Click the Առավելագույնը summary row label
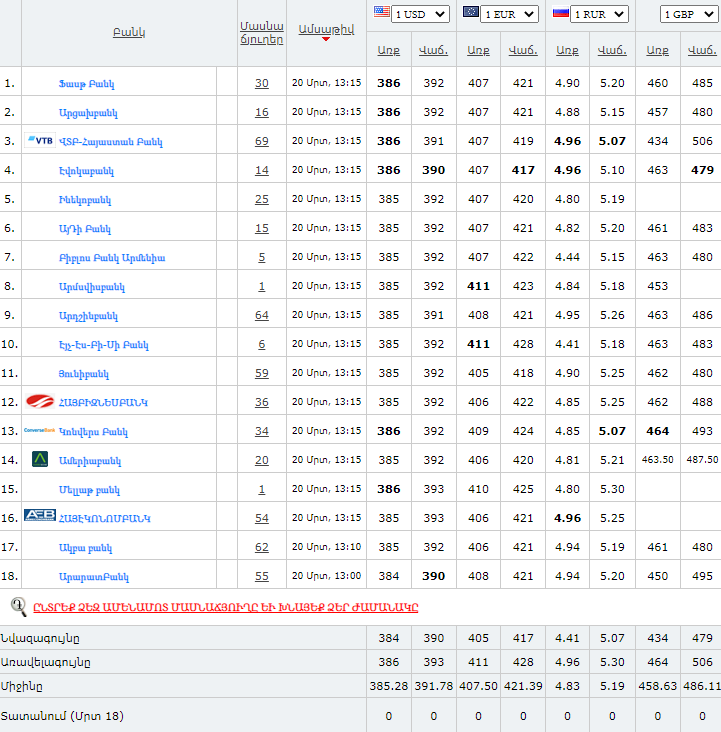The width and height of the screenshot is (721, 732). (46, 662)
